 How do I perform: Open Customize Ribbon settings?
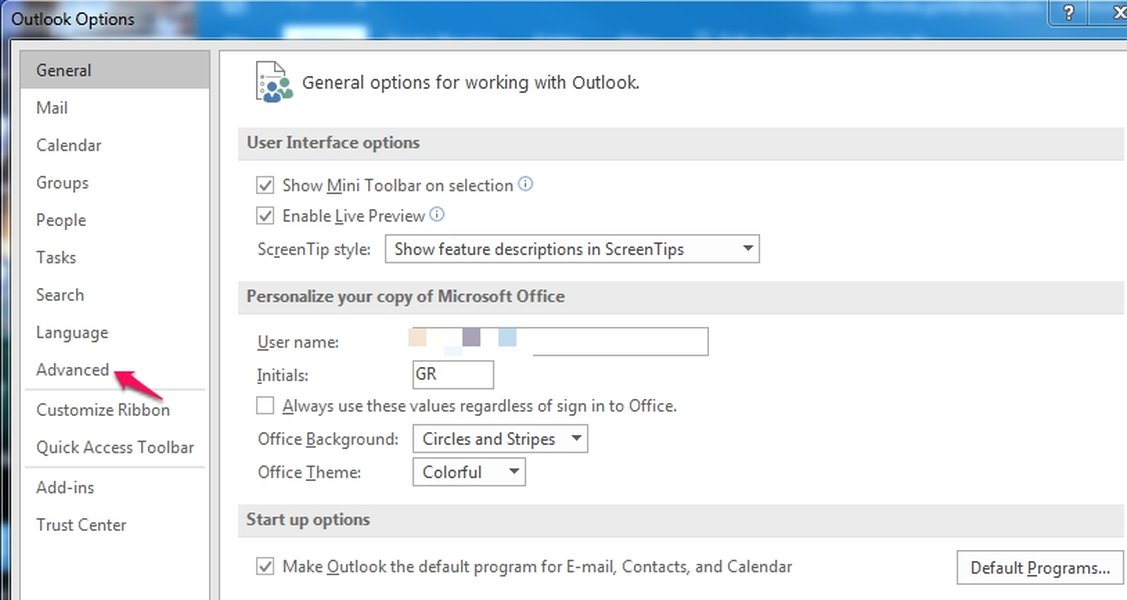[102, 410]
